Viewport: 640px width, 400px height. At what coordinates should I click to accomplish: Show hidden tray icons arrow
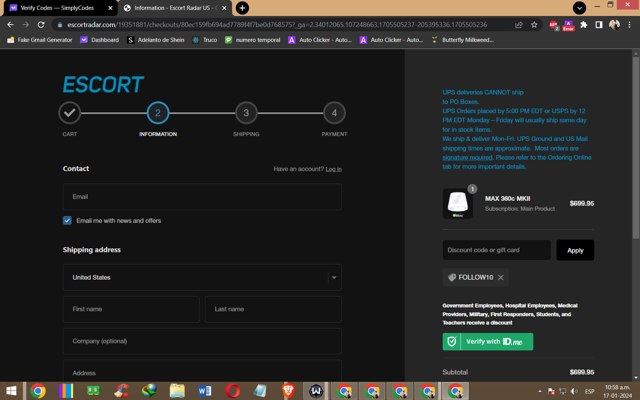(540, 391)
